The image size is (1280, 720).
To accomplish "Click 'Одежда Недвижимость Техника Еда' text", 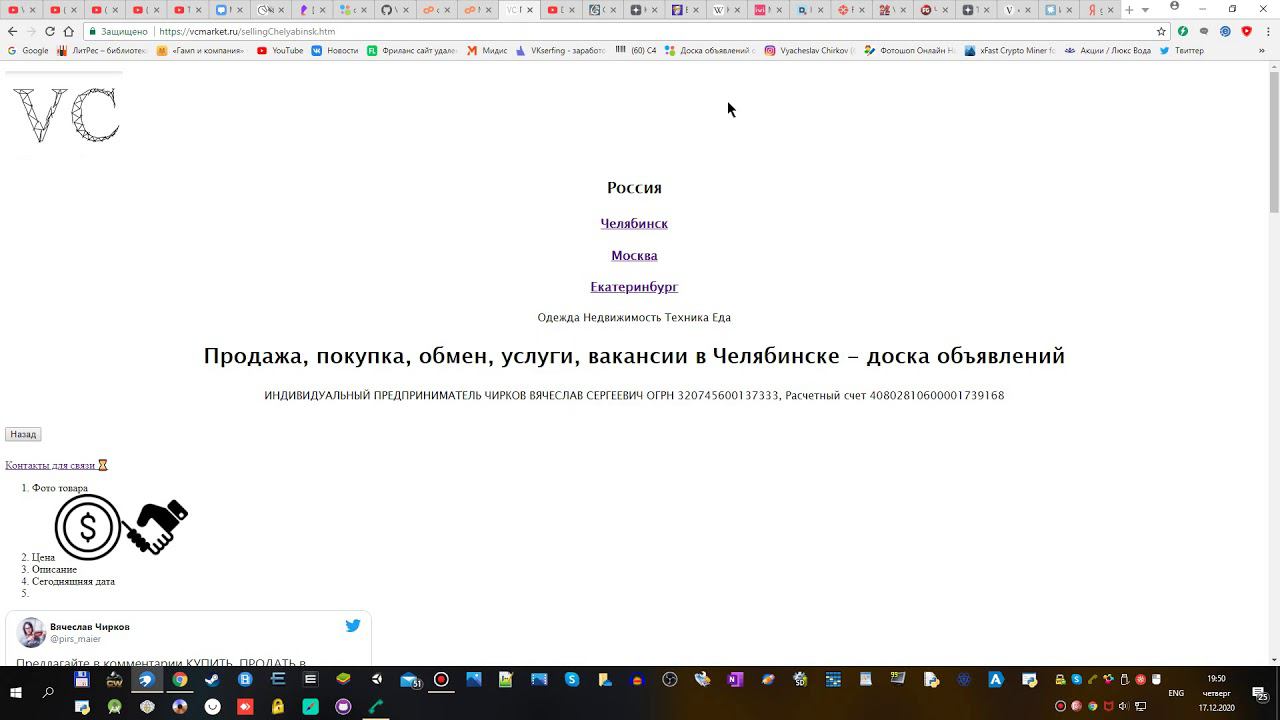I will tap(634, 317).
